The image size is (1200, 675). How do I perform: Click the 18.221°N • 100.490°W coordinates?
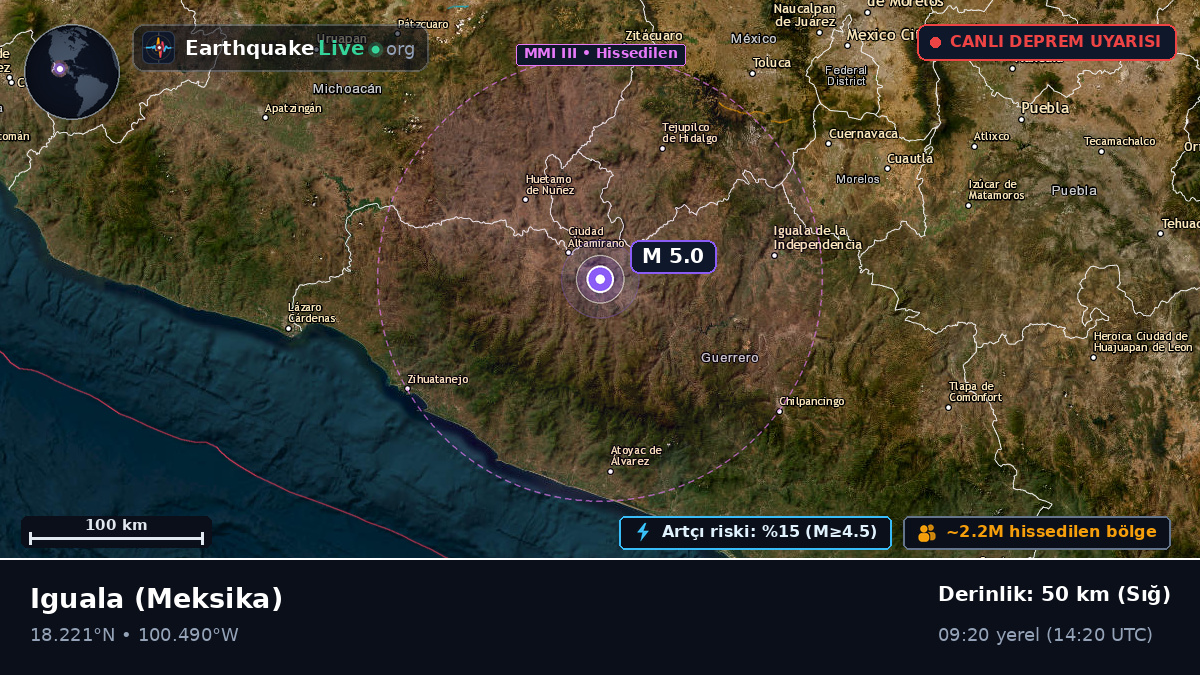(x=134, y=635)
